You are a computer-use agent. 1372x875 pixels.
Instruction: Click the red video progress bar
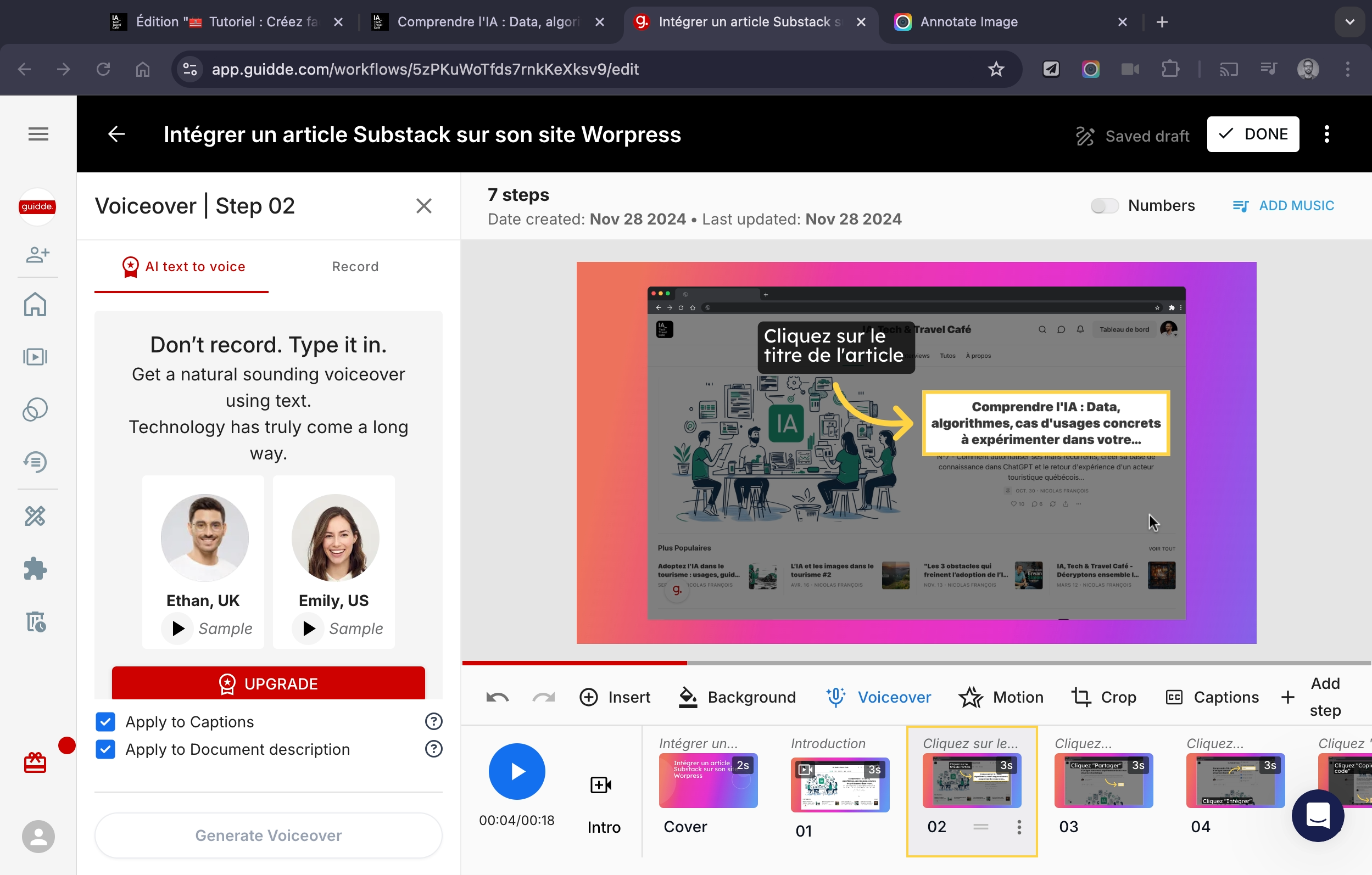[x=575, y=663]
